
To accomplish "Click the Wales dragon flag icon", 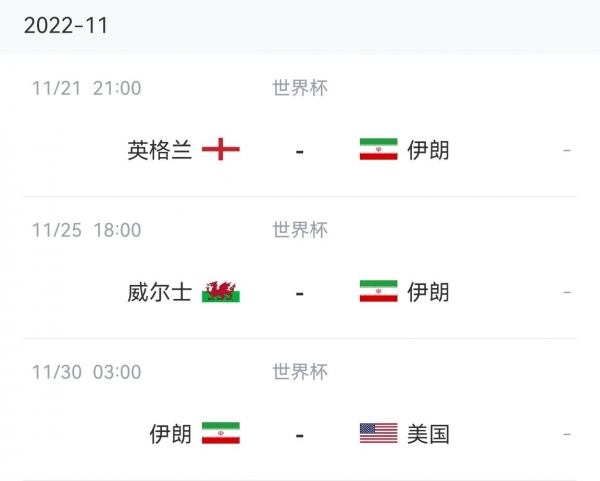I will click(221, 292).
